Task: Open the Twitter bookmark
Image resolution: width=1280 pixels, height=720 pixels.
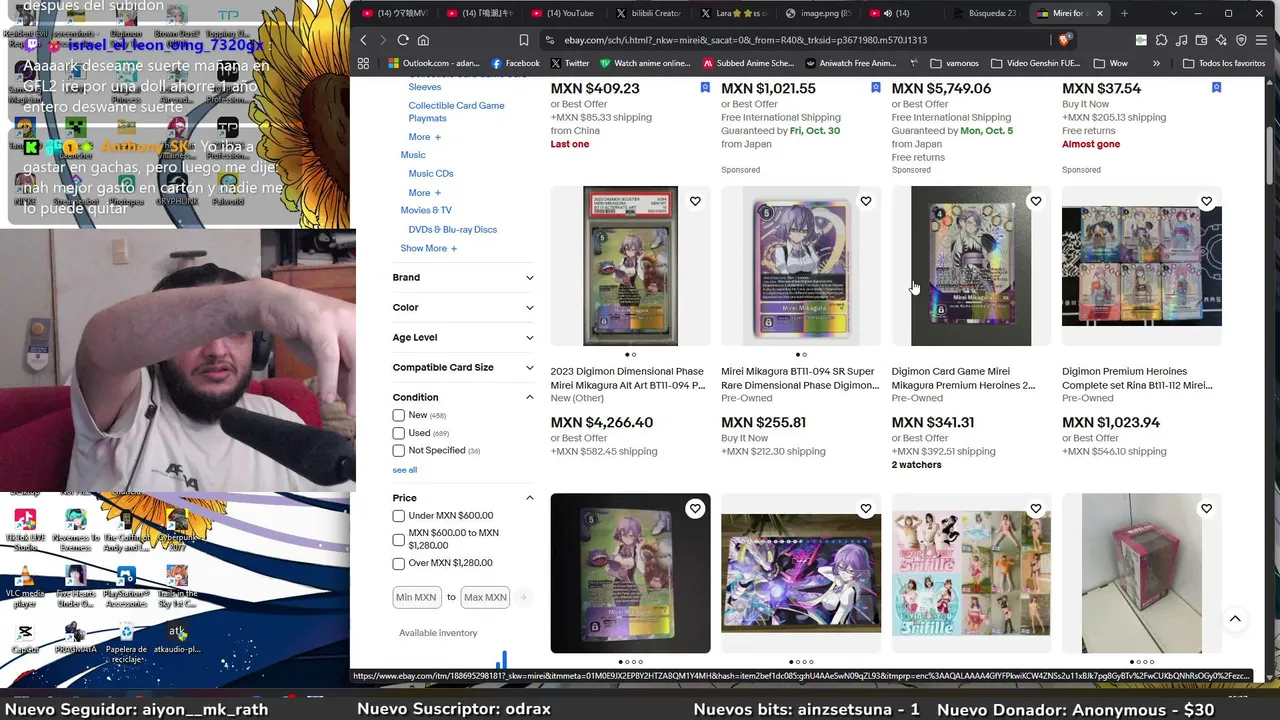Action: point(570,63)
